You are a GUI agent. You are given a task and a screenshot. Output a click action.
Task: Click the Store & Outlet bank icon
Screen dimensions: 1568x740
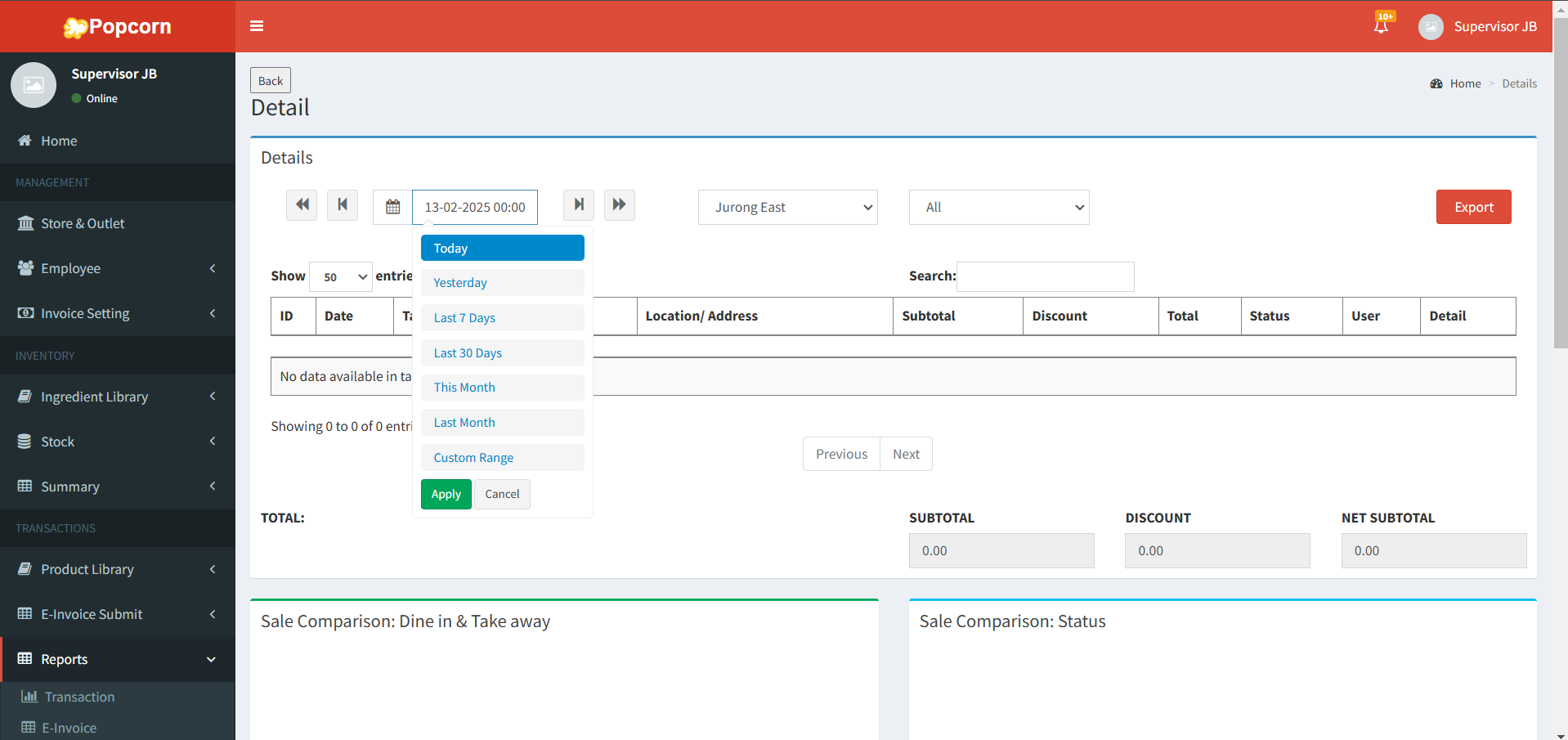coord(25,223)
